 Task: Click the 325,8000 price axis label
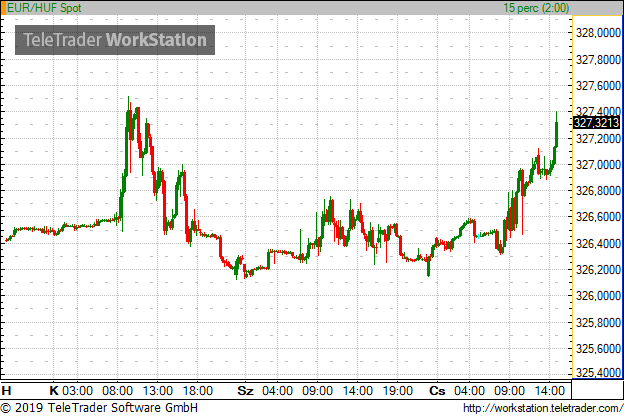click(x=598, y=323)
